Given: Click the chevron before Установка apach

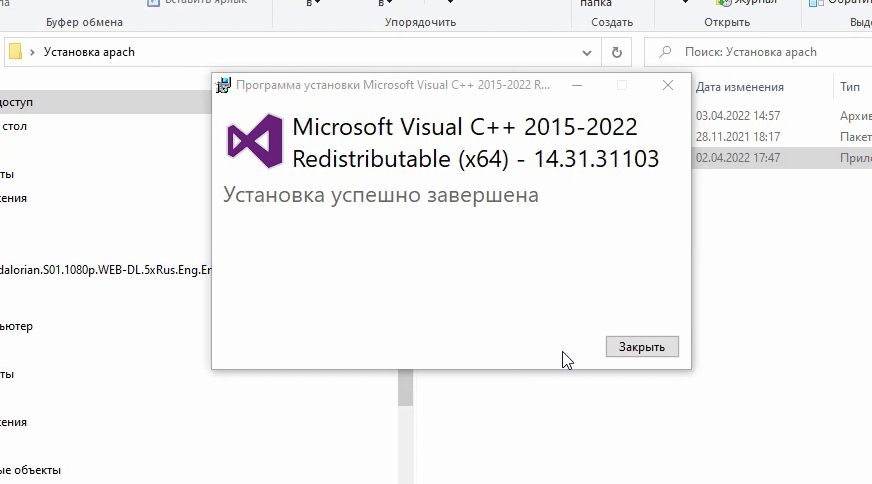Looking at the screenshot, I should (x=32, y=52).
